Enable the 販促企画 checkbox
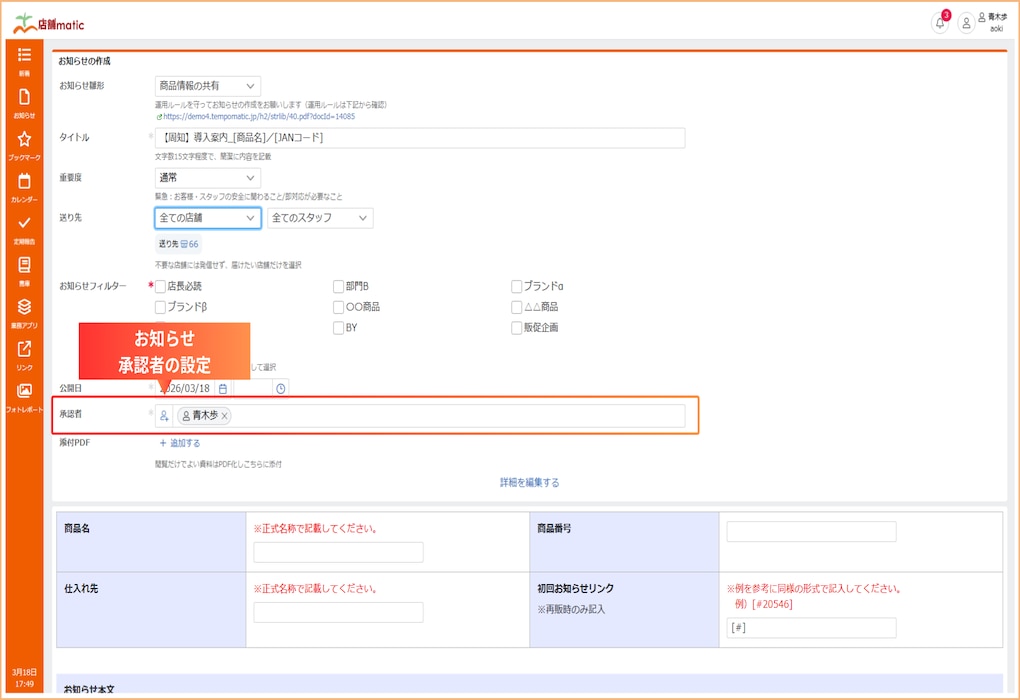The height and width of the screenshot is (700, 1020). click(x=517, y=328)
